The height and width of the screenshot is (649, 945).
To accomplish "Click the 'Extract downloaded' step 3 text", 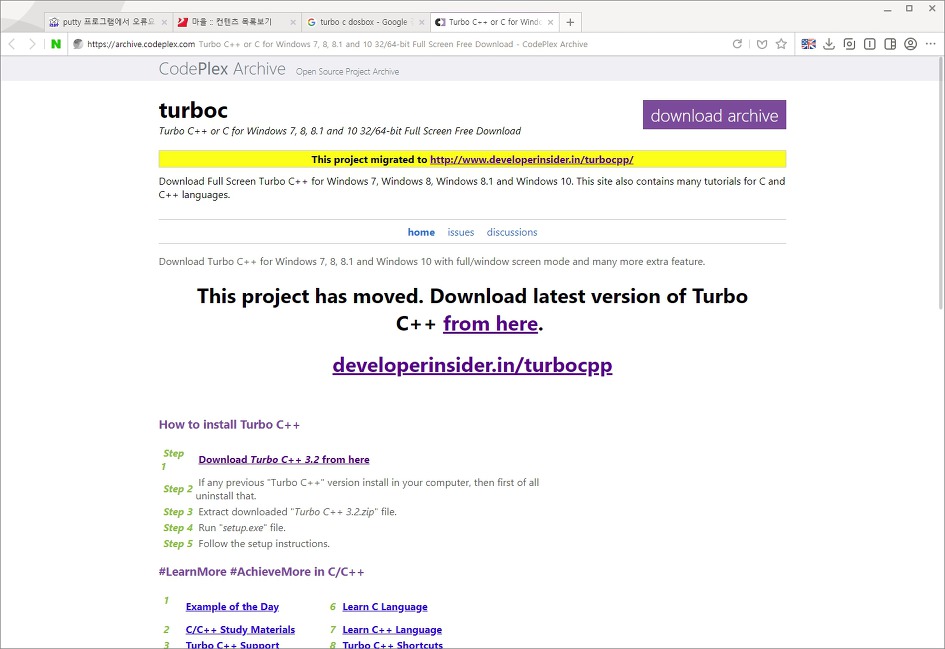I will 298,512.
